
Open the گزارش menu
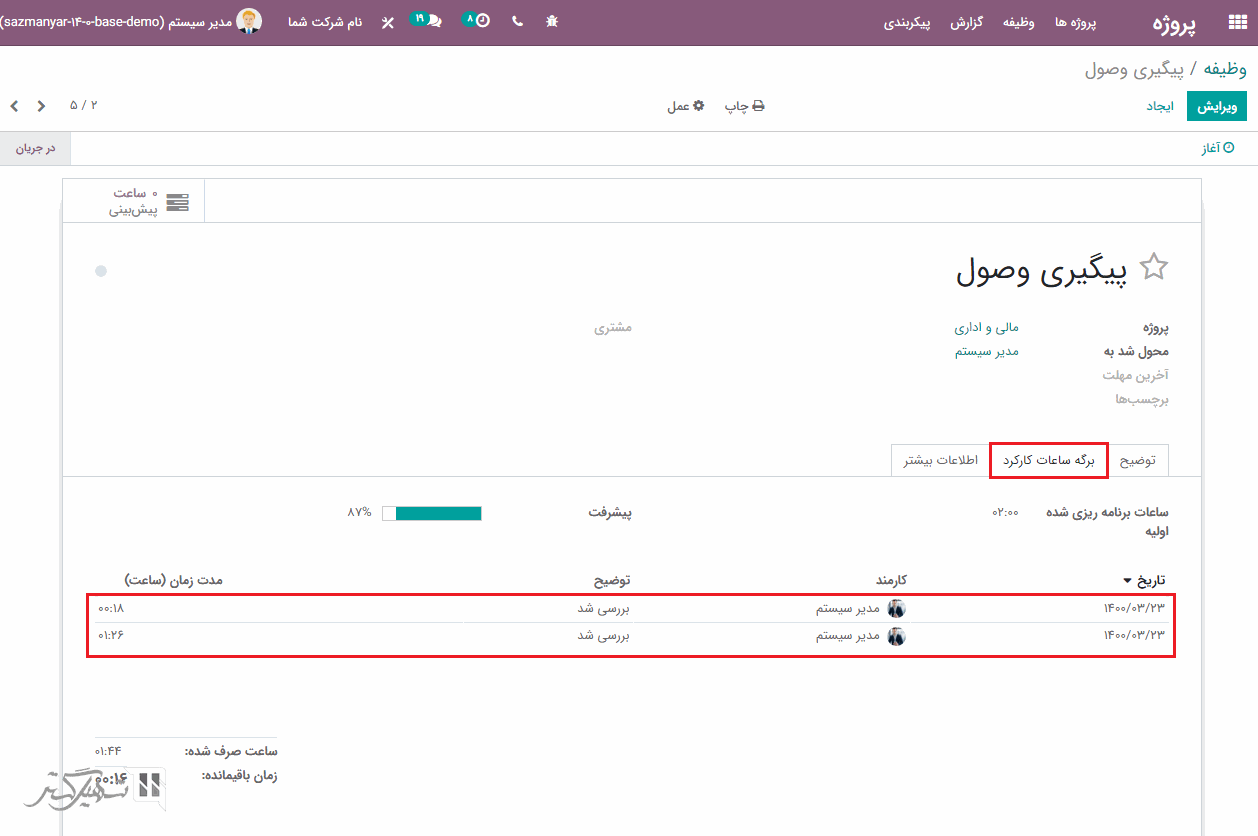966,22
